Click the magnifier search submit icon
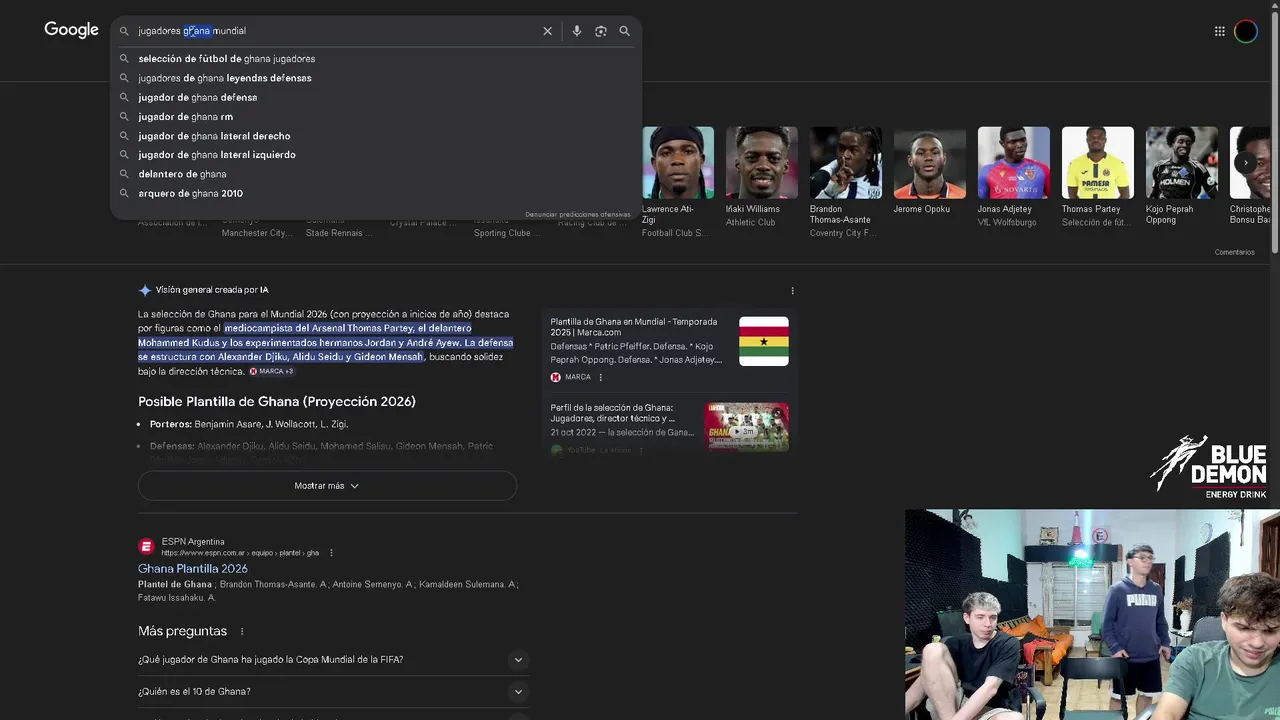This screenshot has height=720, width=1280. pos(625,31)
